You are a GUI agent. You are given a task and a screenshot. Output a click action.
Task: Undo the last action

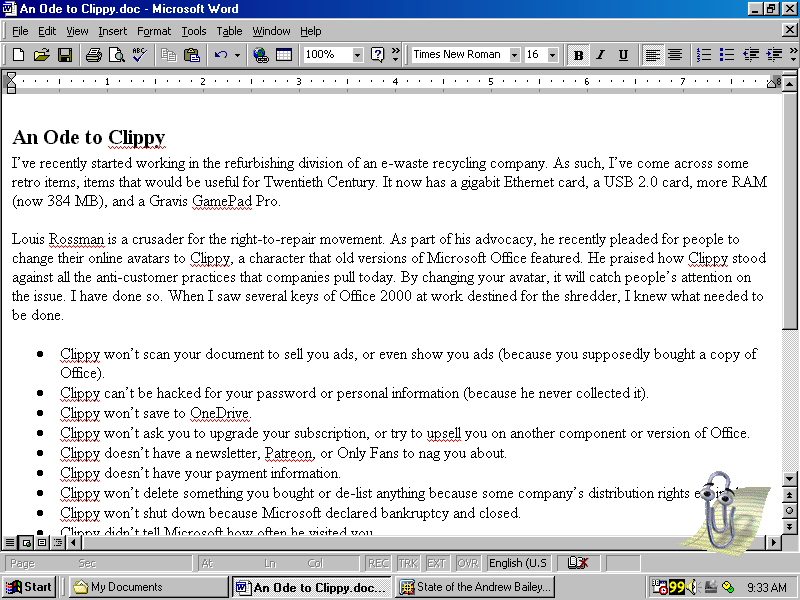(221, 55)
